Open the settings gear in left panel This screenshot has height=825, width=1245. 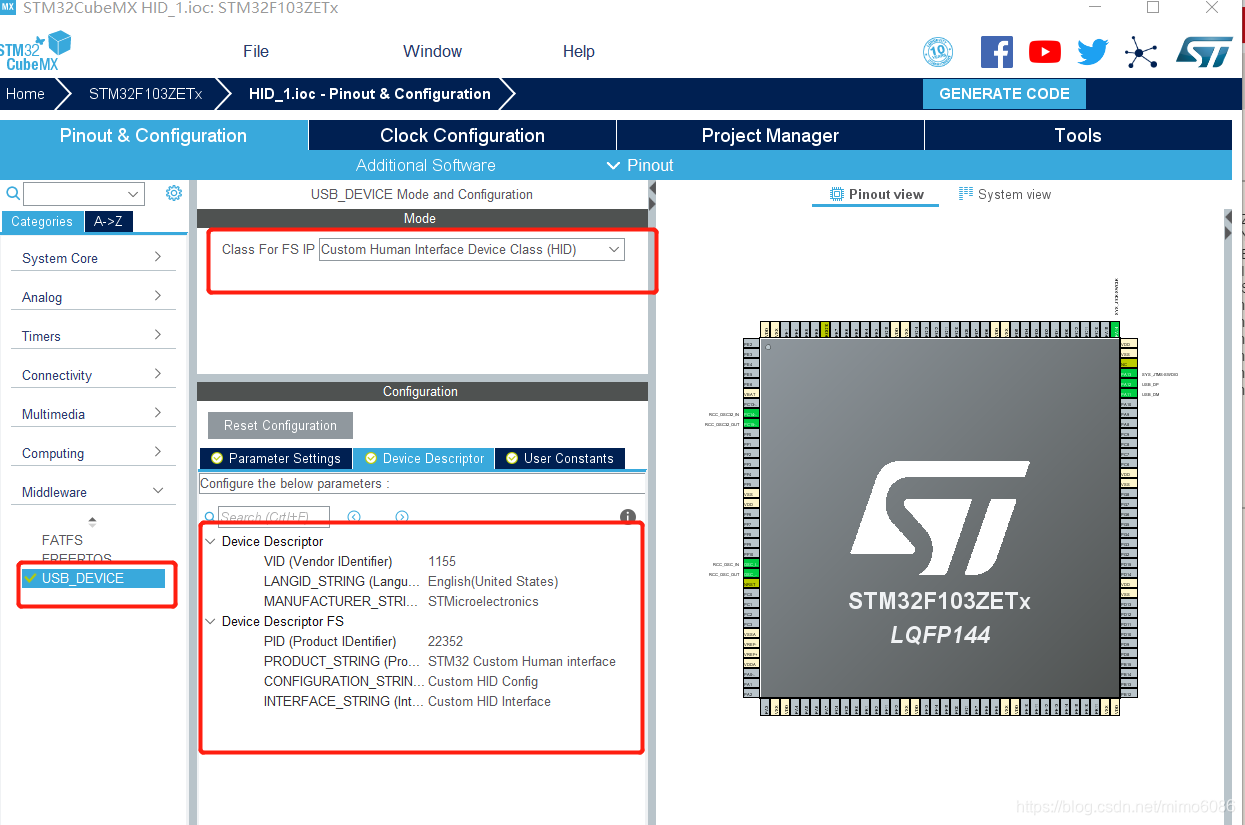174,193
